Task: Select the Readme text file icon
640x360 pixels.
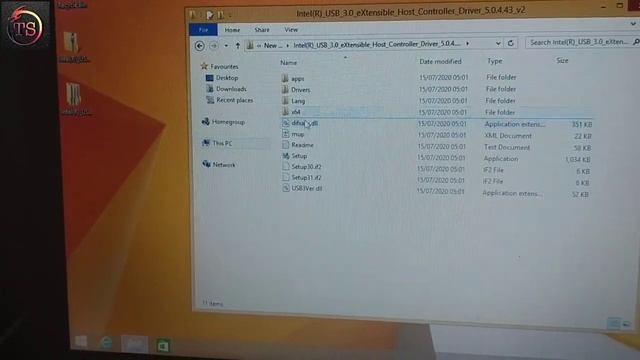Action: (286, 145)
